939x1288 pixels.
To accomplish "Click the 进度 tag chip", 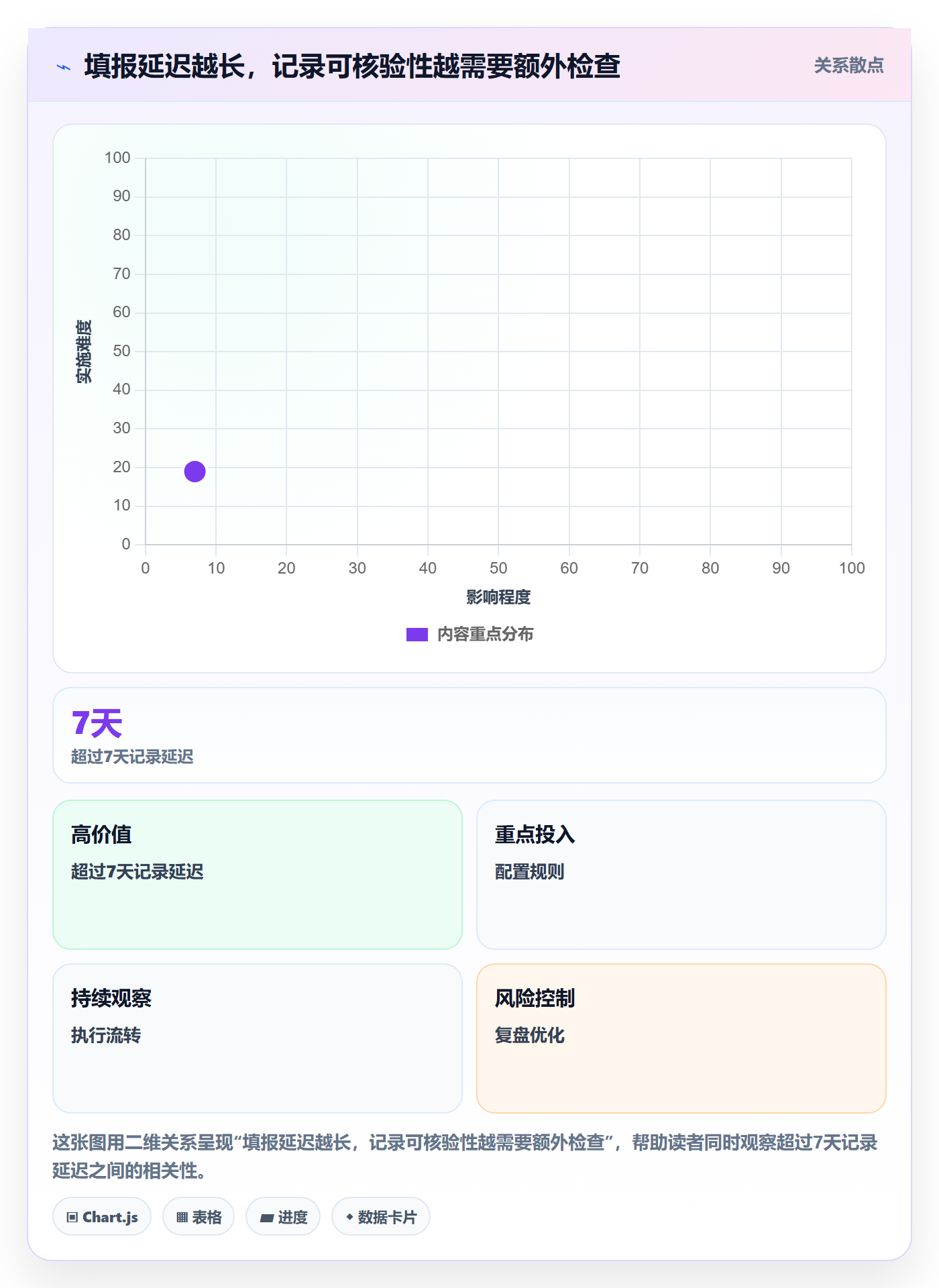I will tap(283, 1216).
